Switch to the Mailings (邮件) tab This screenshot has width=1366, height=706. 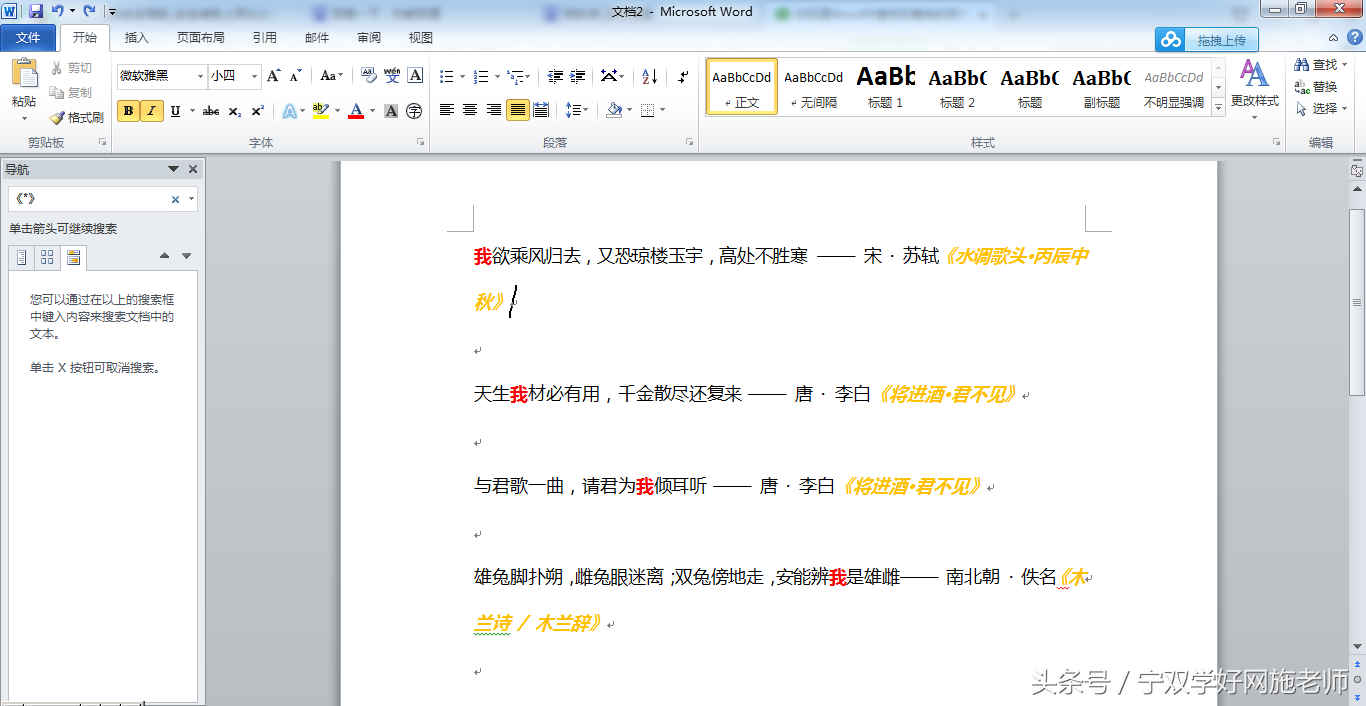(x=317, y=38)
